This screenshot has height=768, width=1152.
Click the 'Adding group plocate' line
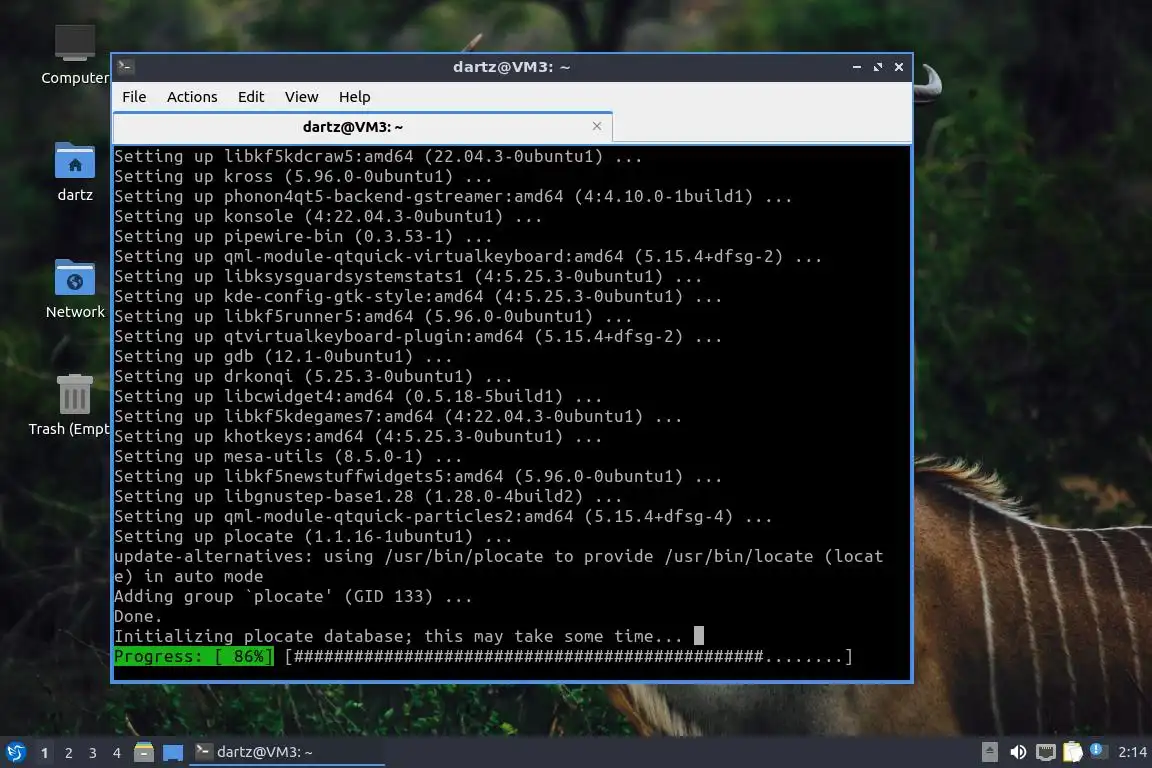click(x=293, y=596)
